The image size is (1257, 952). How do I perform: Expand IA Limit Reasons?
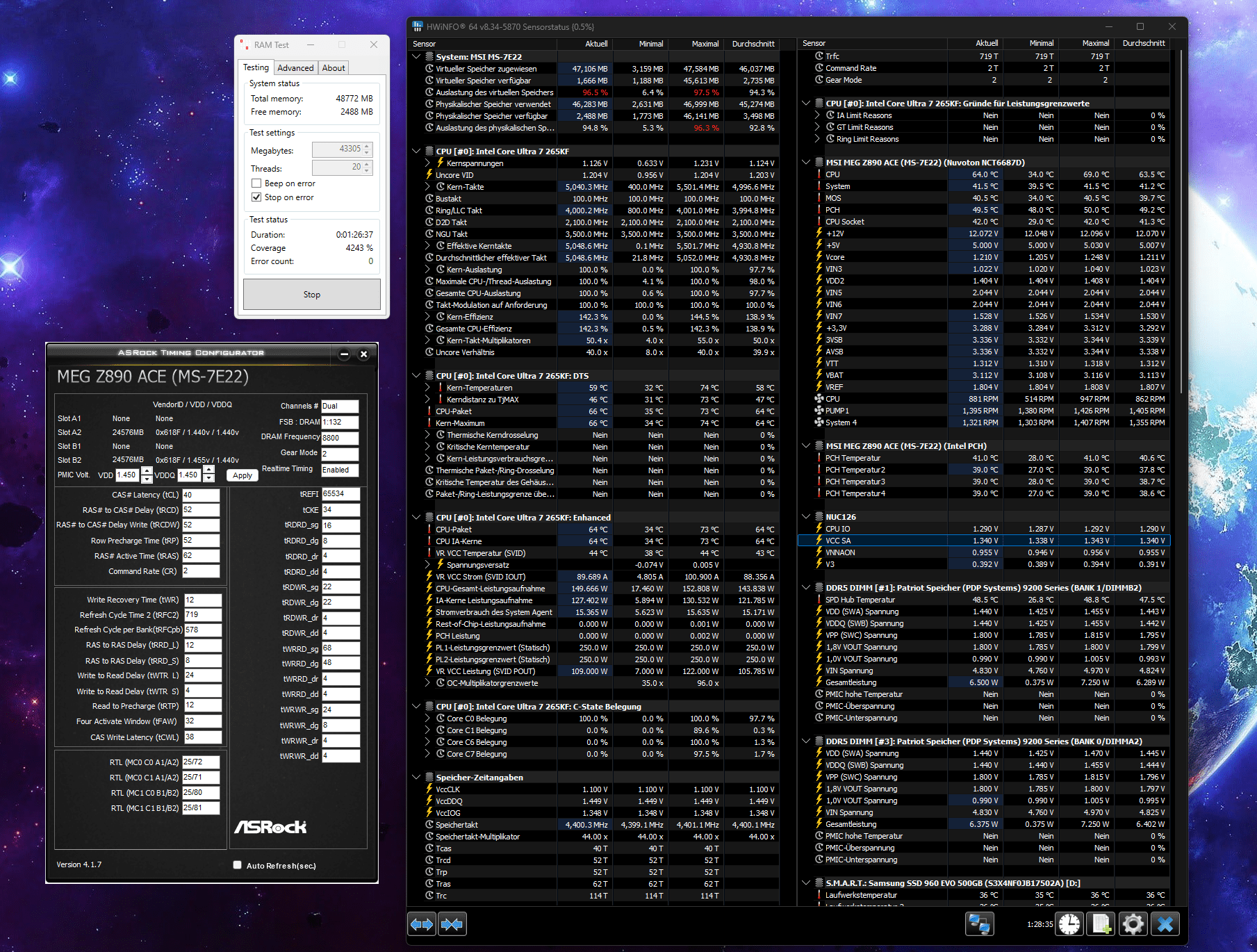coord(817,115)
